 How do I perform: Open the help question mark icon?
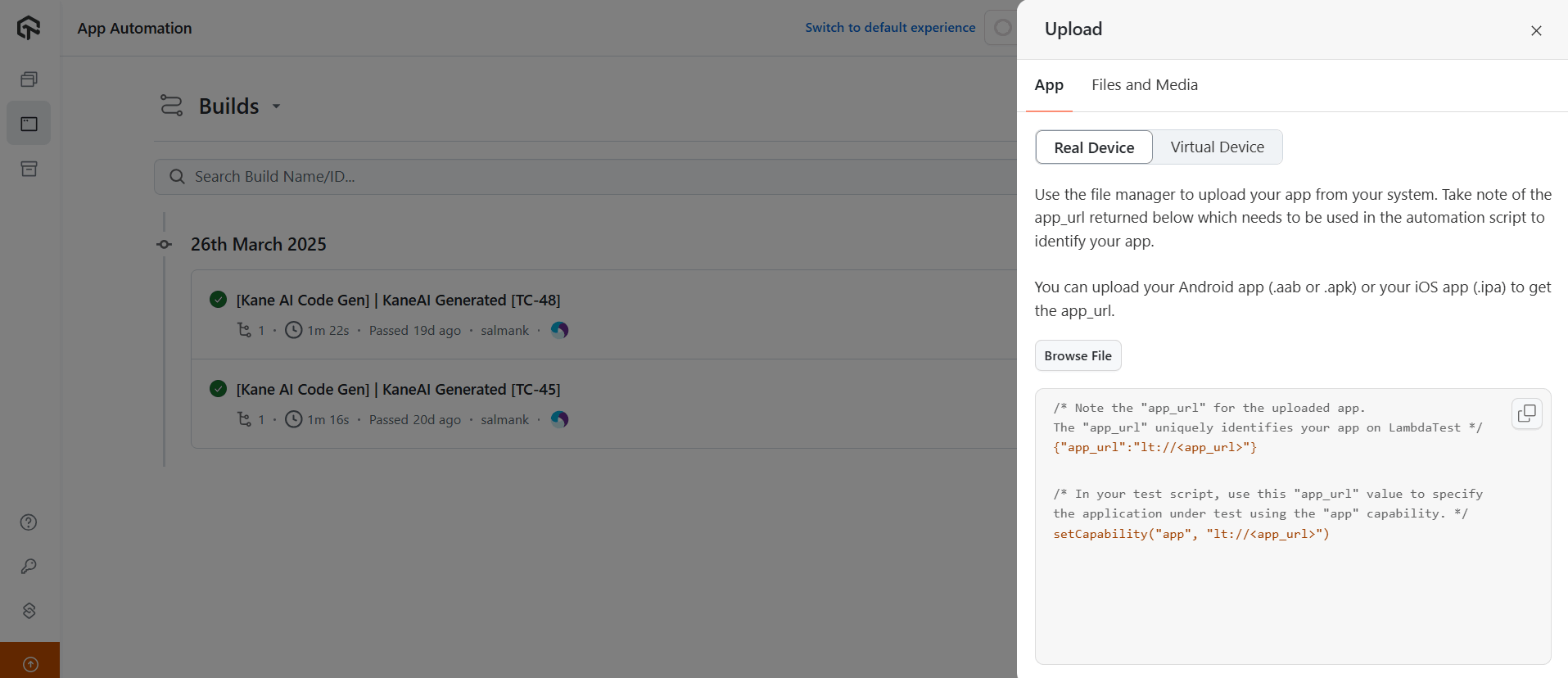(29, 522)
